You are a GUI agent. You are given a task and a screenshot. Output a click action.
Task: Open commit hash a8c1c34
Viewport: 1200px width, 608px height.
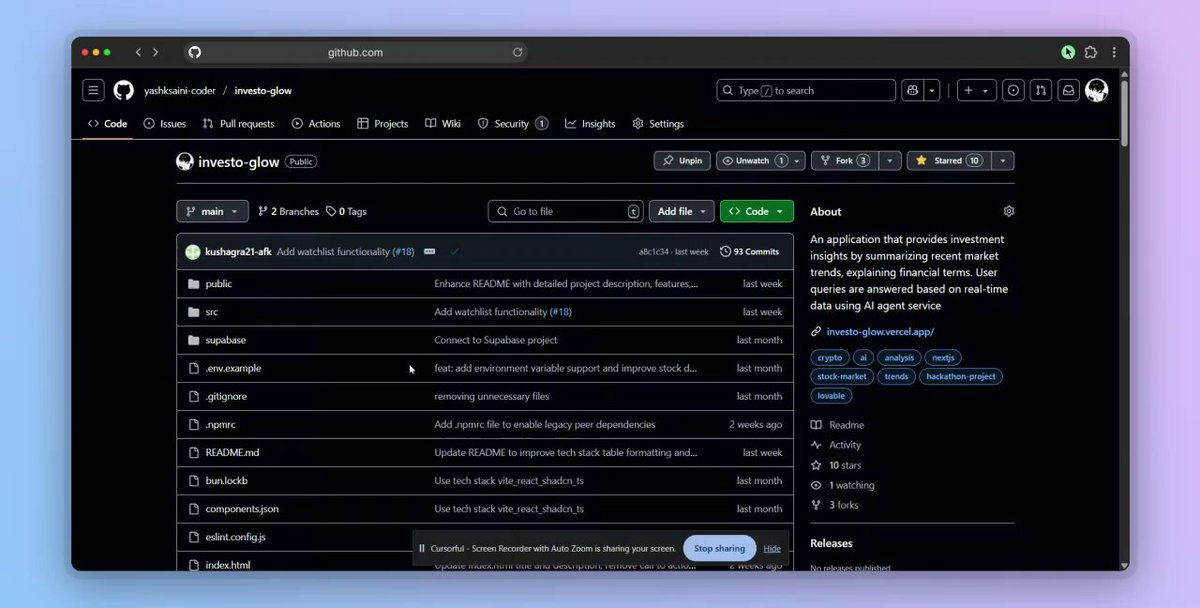pyautogui.click(x=654, y=252)
